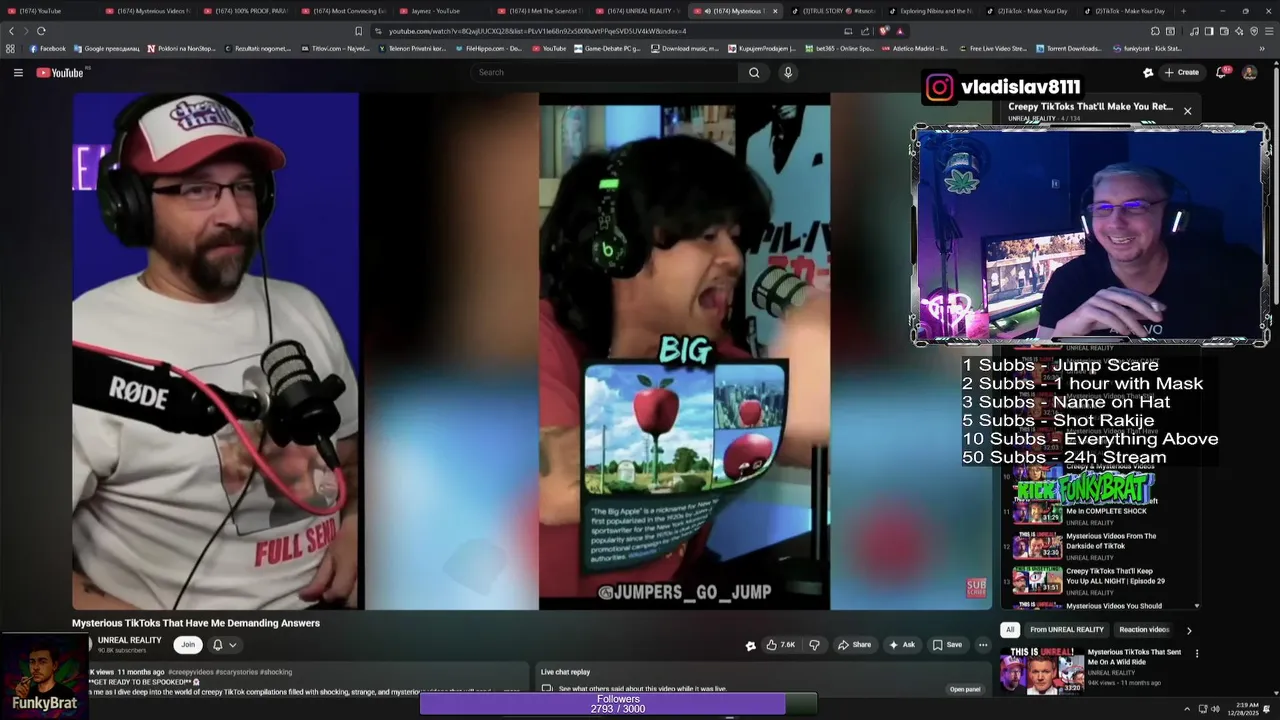This screenshot has height=720, width=1280.
Task: Open the FileHippo.com bookmark
Action: click(x=487, y=48)
